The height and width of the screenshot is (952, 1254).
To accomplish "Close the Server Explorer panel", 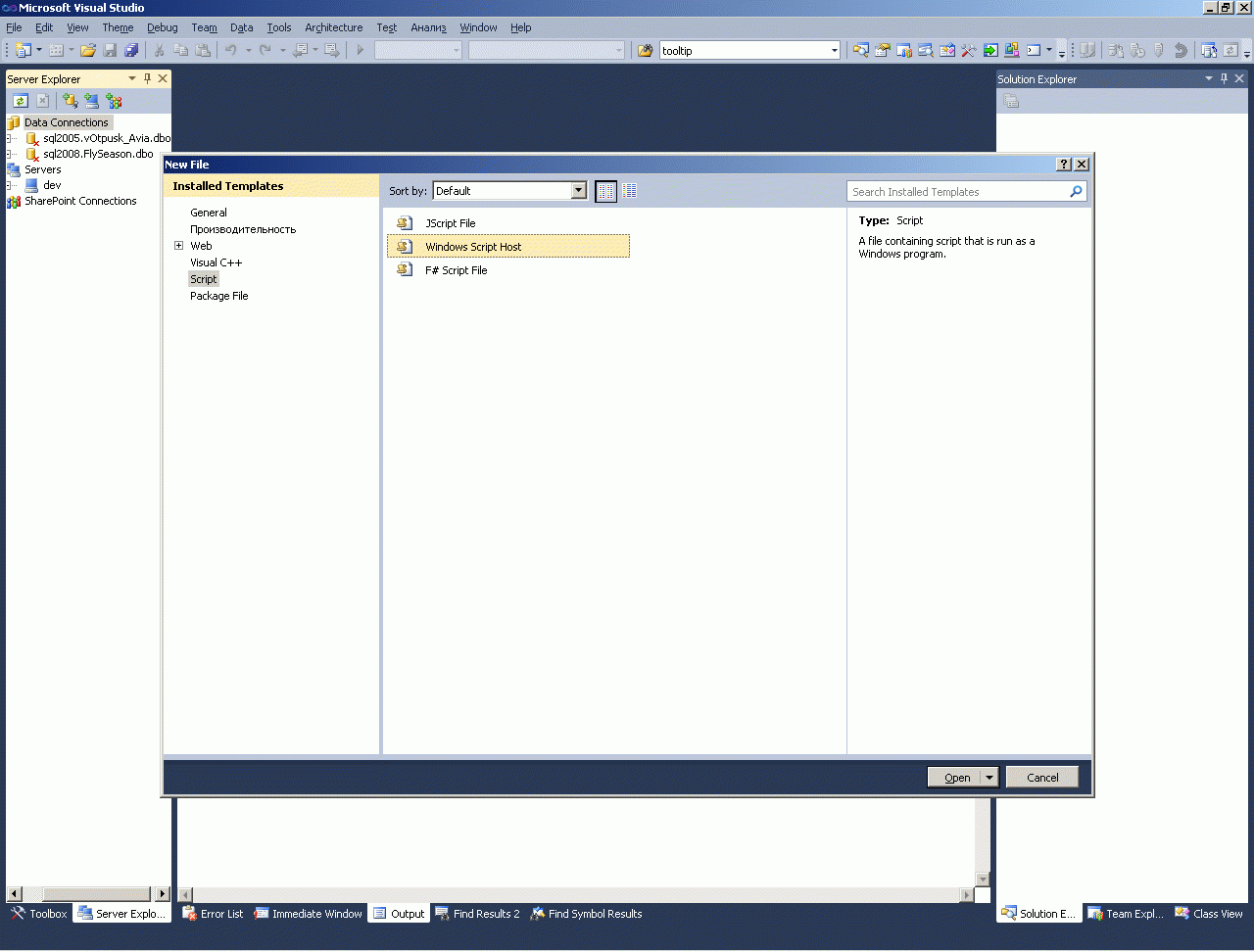I will click(163, 78).
